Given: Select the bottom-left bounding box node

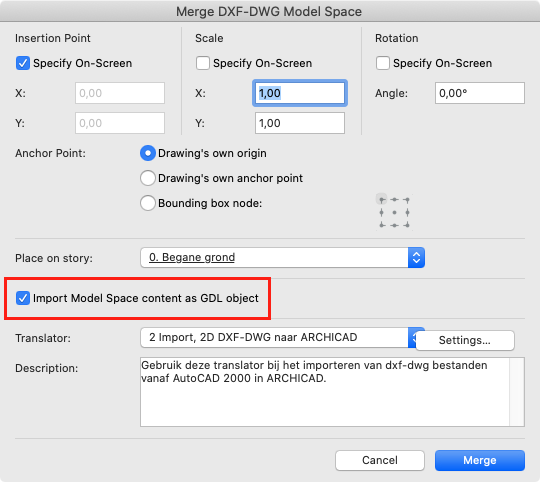Looking at the screenshot, I should click(x=382, y=225).
